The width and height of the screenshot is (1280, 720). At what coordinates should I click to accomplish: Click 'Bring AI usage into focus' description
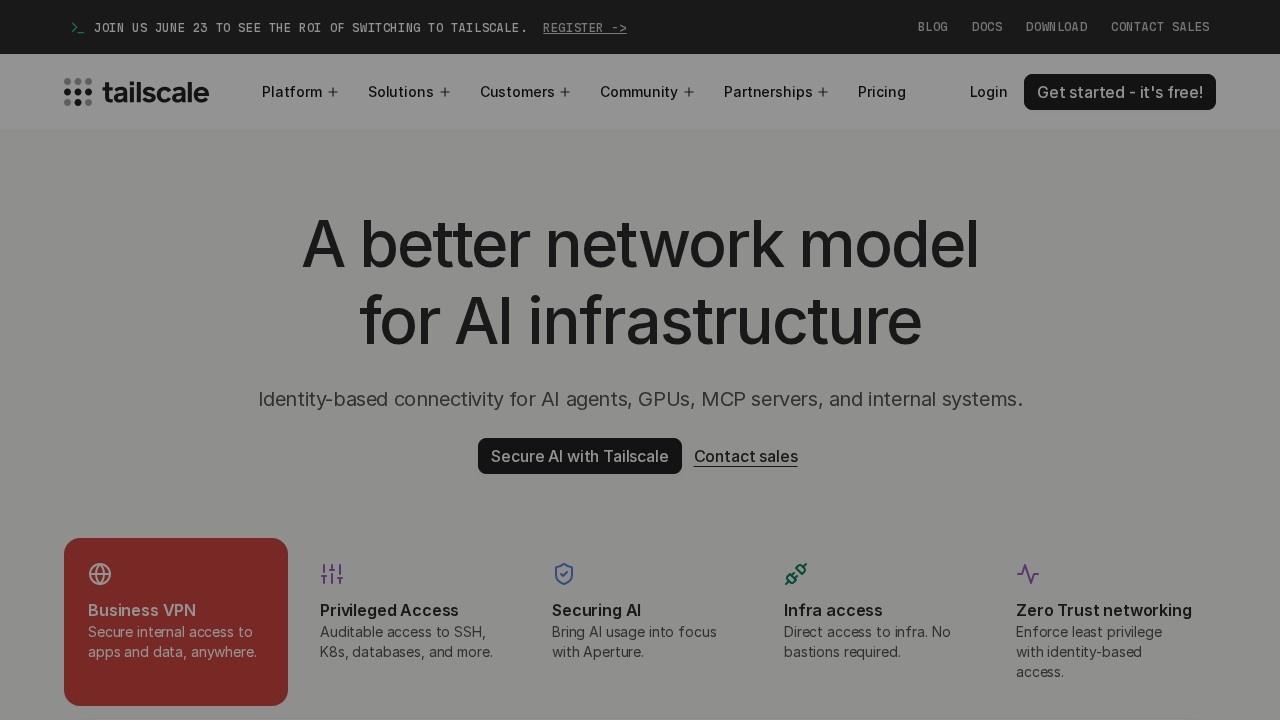pos(634,642)
